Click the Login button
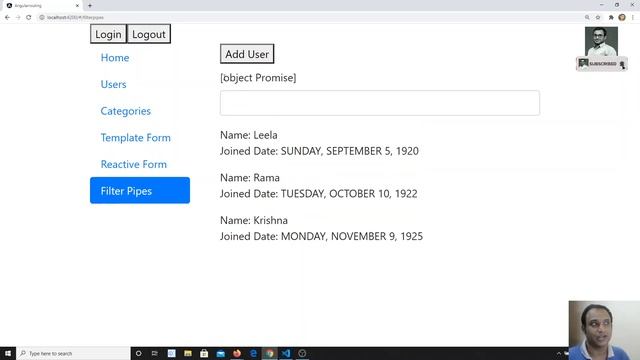 (108, 34)
